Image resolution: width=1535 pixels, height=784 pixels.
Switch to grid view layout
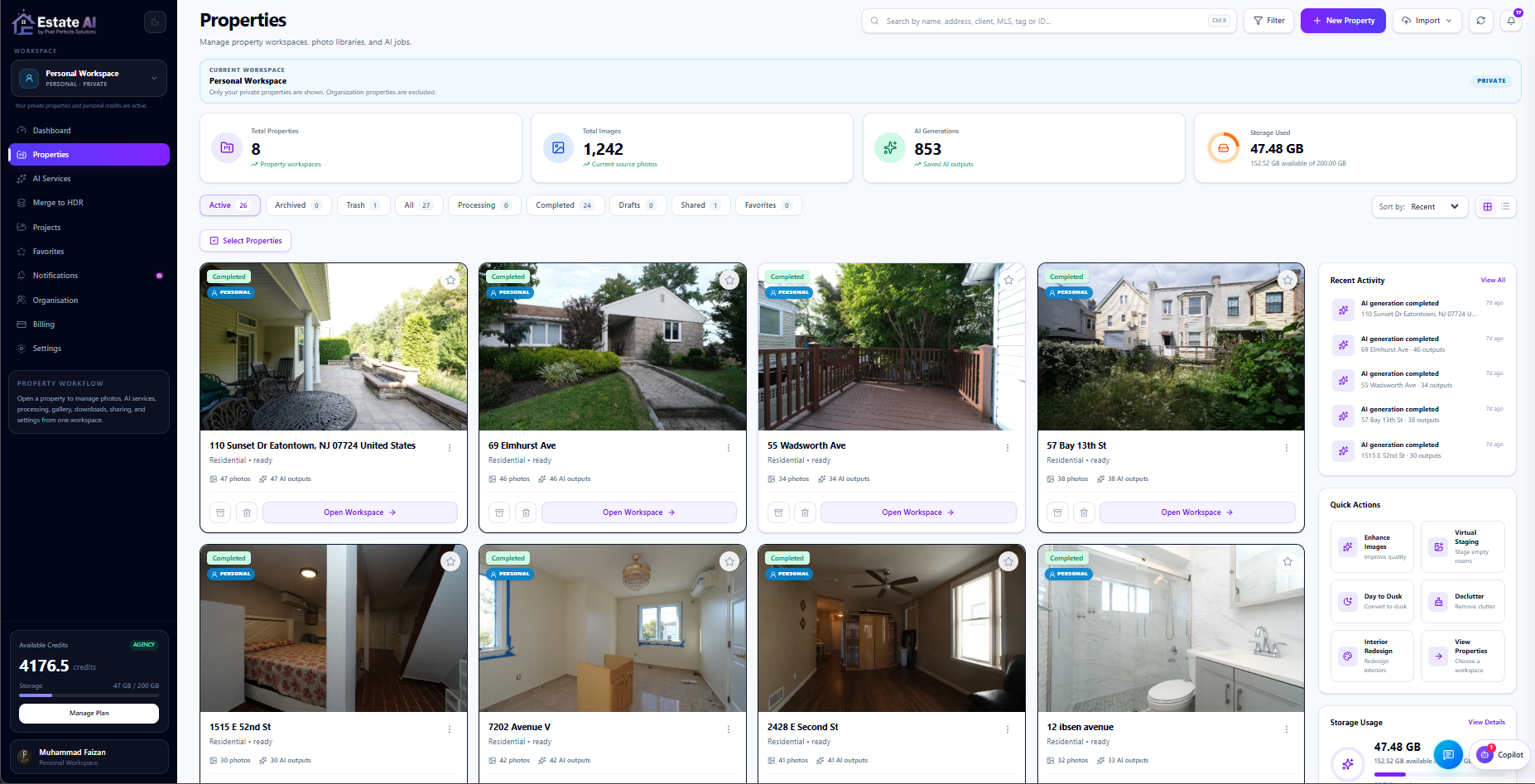point(1488,206)
